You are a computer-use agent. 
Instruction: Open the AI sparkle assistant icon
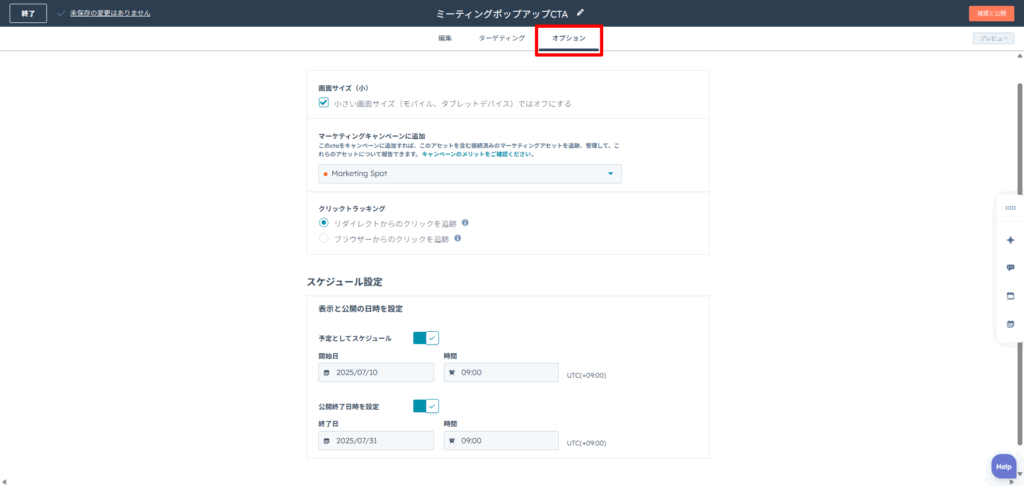pyautogui.click(x=1010, y=240)
